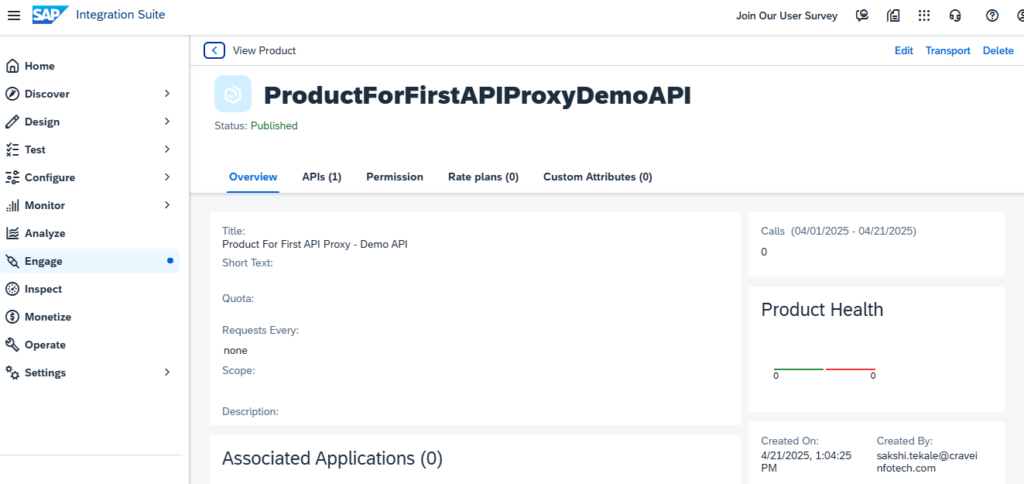Image resolution: width=1024 pixels, height=484 pixels.
Task: Open the feedback icon beside the user survey link
Action: 862,16
